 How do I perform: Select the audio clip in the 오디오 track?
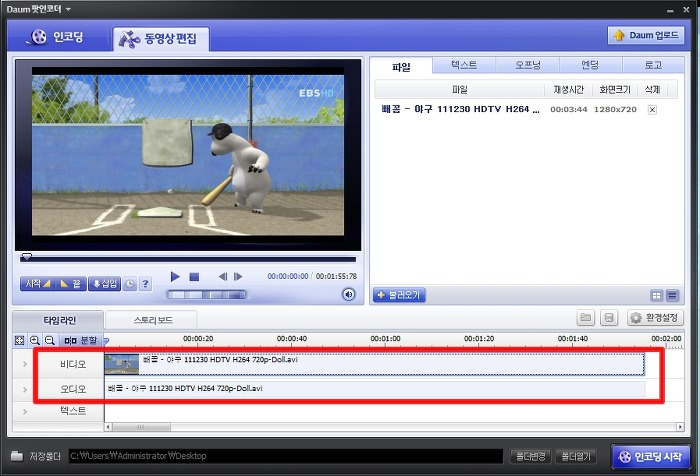click(375, 389)
